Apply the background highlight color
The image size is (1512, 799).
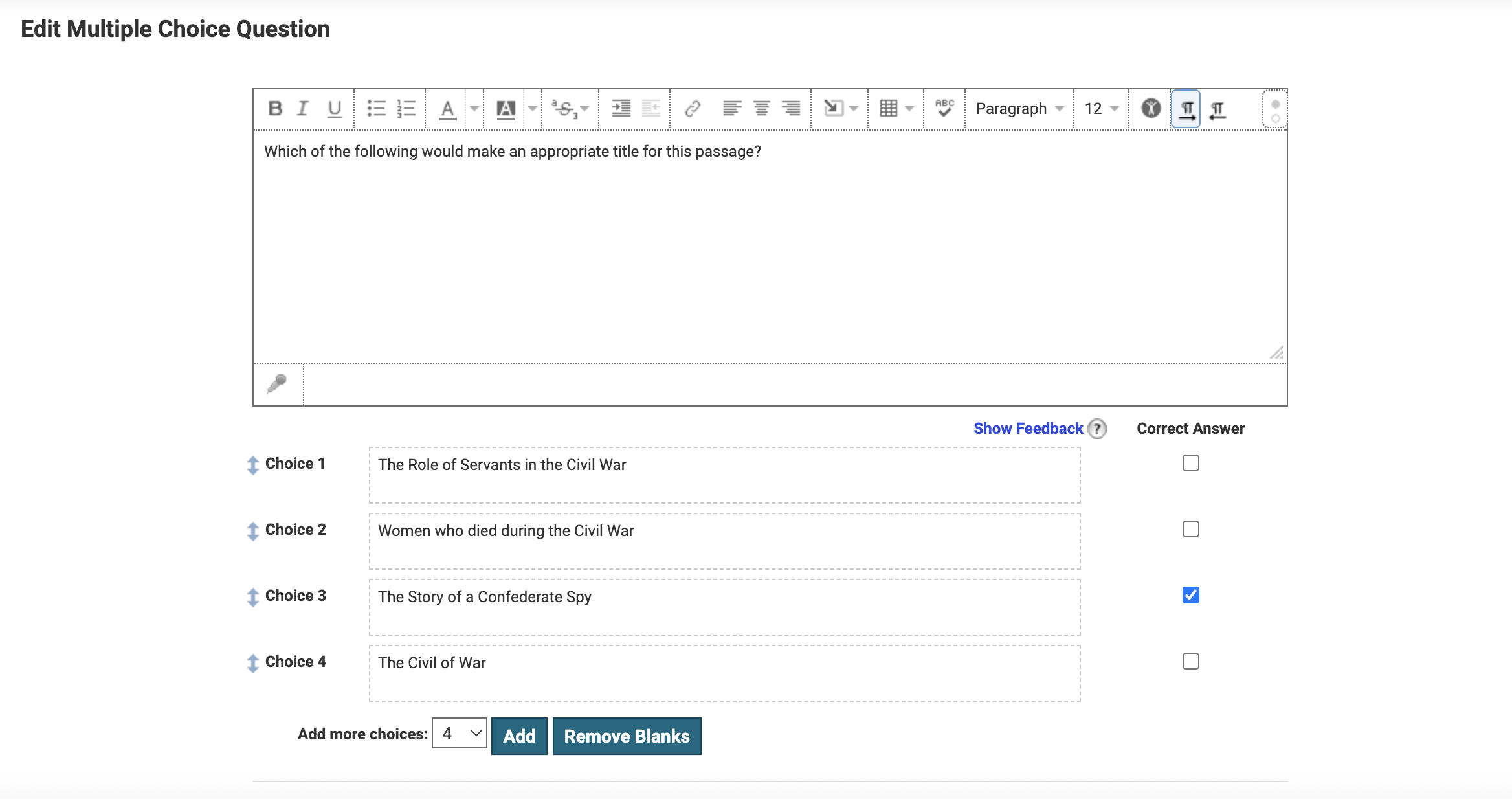pos(506,109)
